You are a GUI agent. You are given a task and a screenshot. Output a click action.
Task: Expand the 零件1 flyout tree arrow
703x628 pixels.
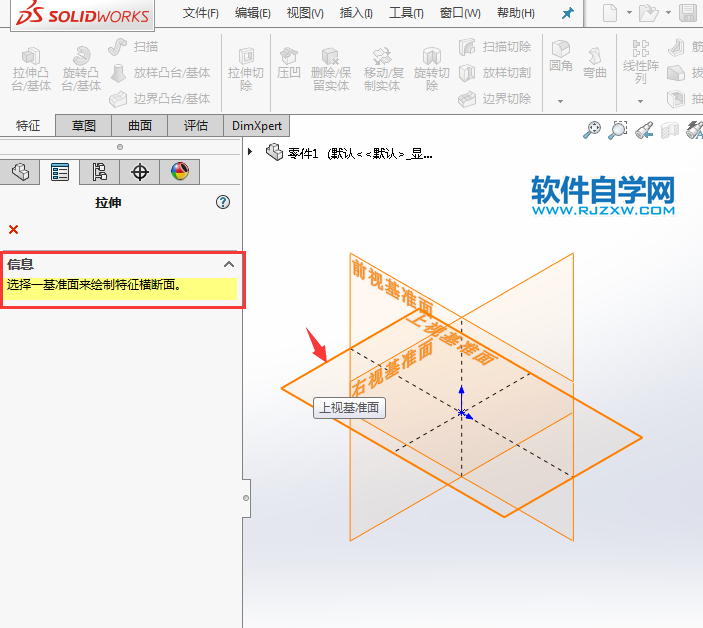[x=250, y=152]
